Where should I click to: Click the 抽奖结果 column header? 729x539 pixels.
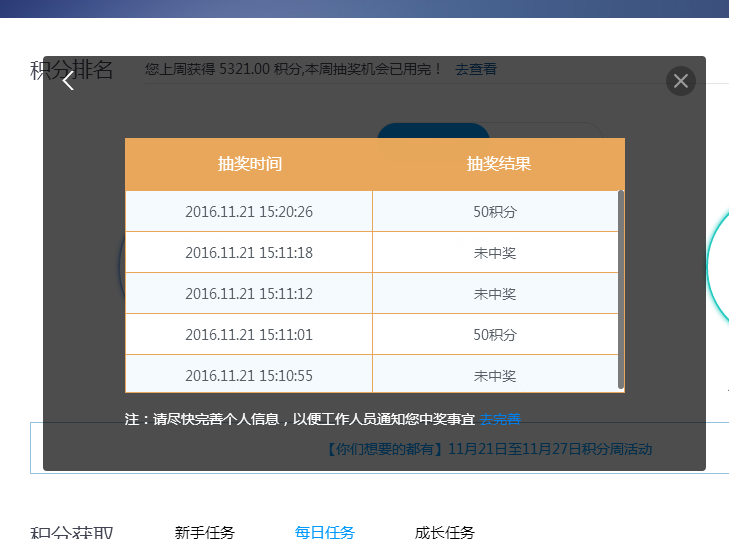tap(498, 164)
